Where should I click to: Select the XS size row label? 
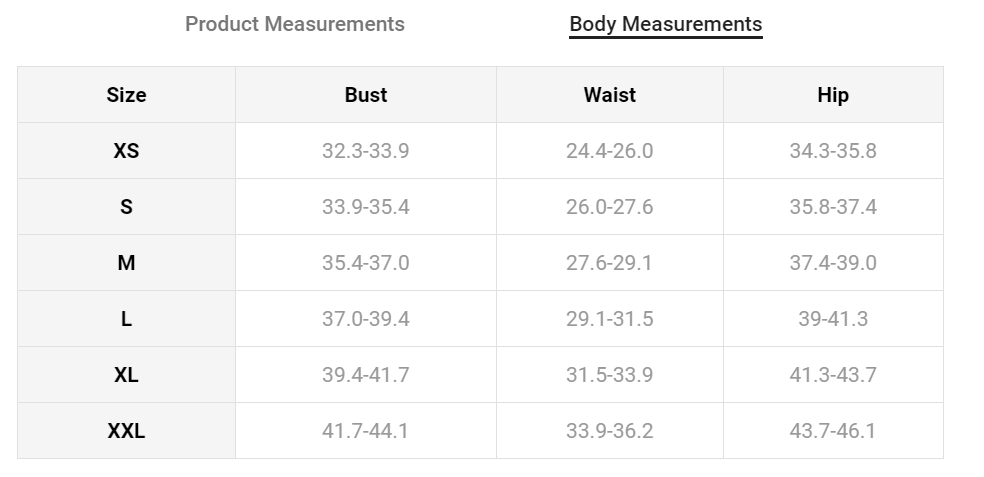click(x=126, y=151)
